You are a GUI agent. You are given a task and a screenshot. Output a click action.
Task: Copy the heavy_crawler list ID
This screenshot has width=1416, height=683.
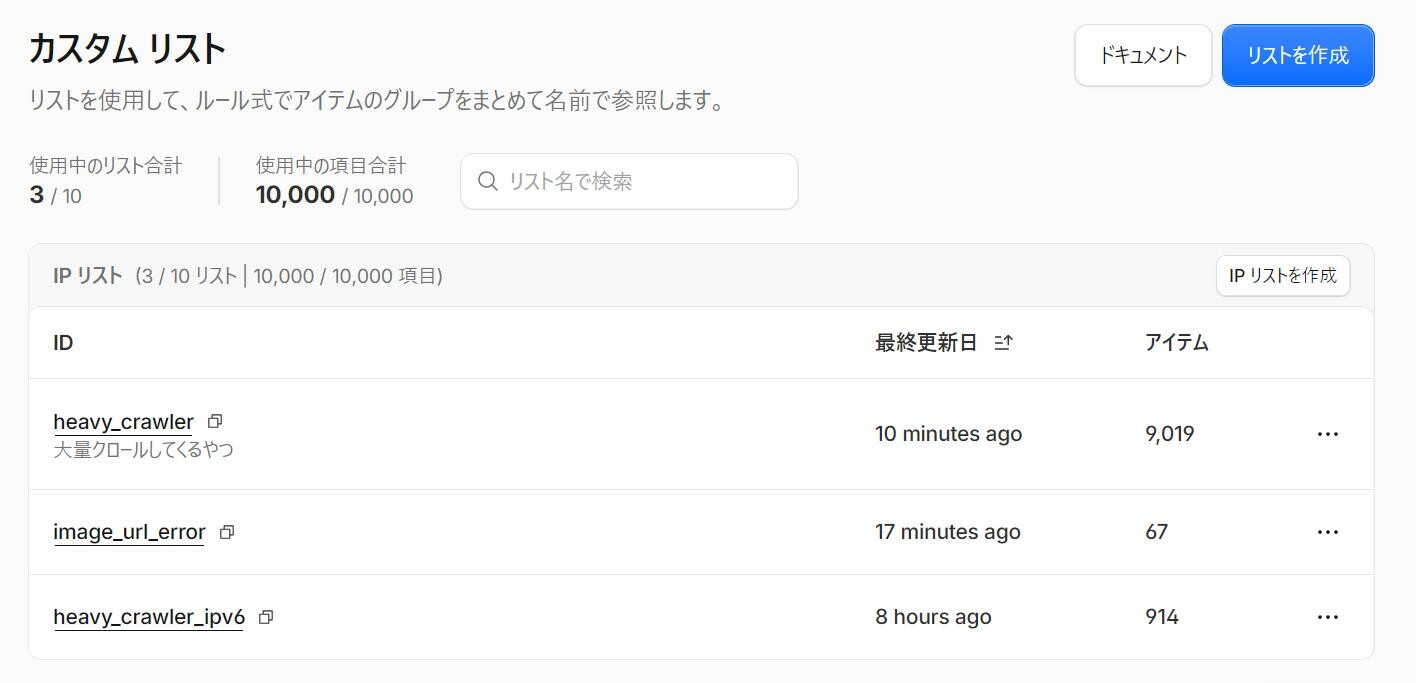click(215, 421)
